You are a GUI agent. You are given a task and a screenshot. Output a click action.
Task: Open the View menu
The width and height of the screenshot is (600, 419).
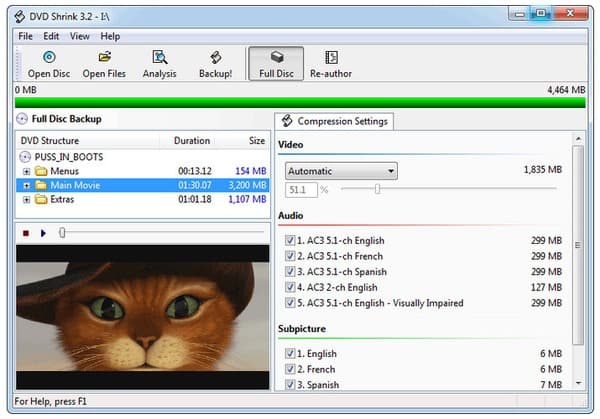[79, 36]
